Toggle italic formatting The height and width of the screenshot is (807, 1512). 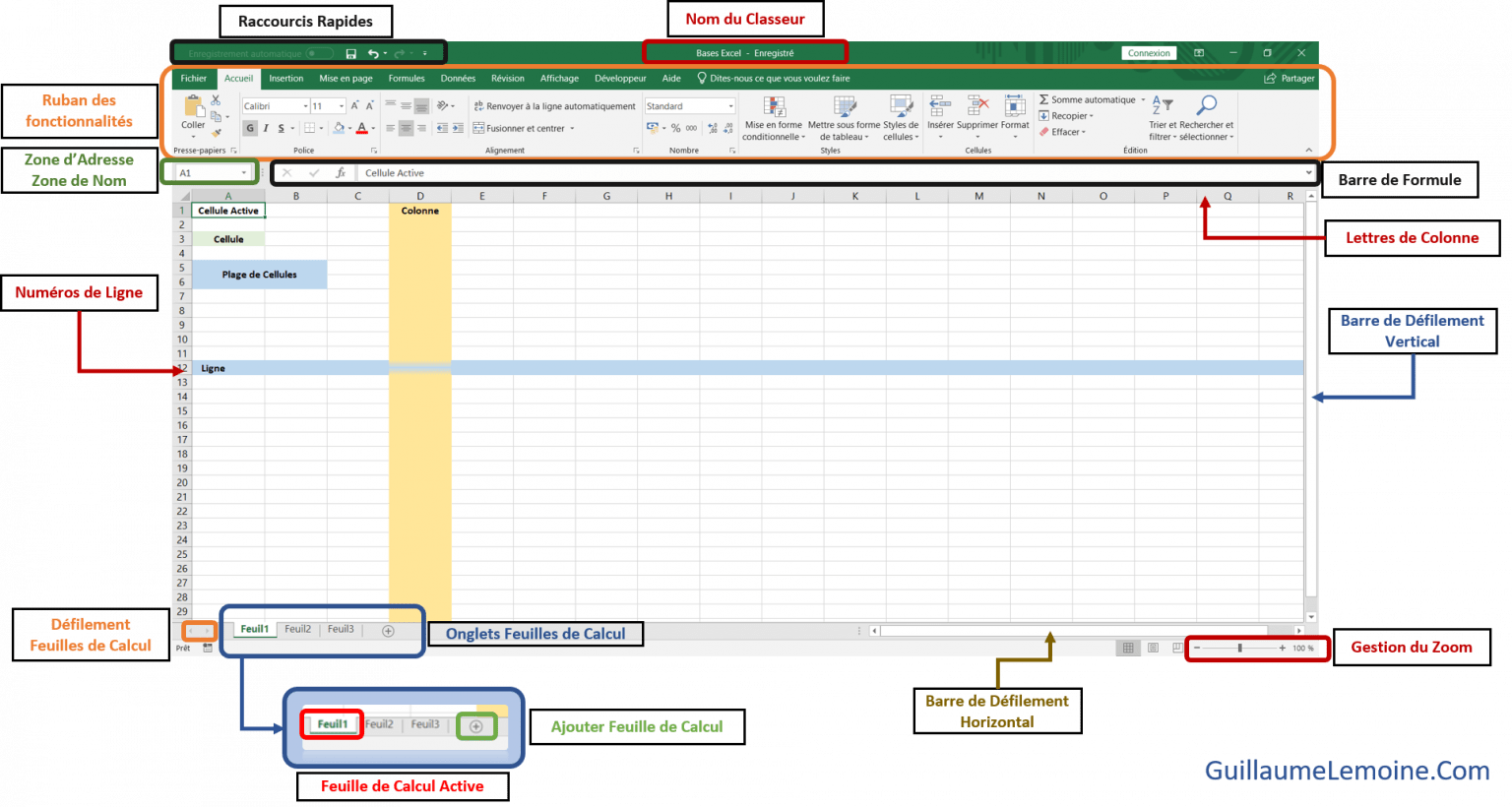click(266, 128)
